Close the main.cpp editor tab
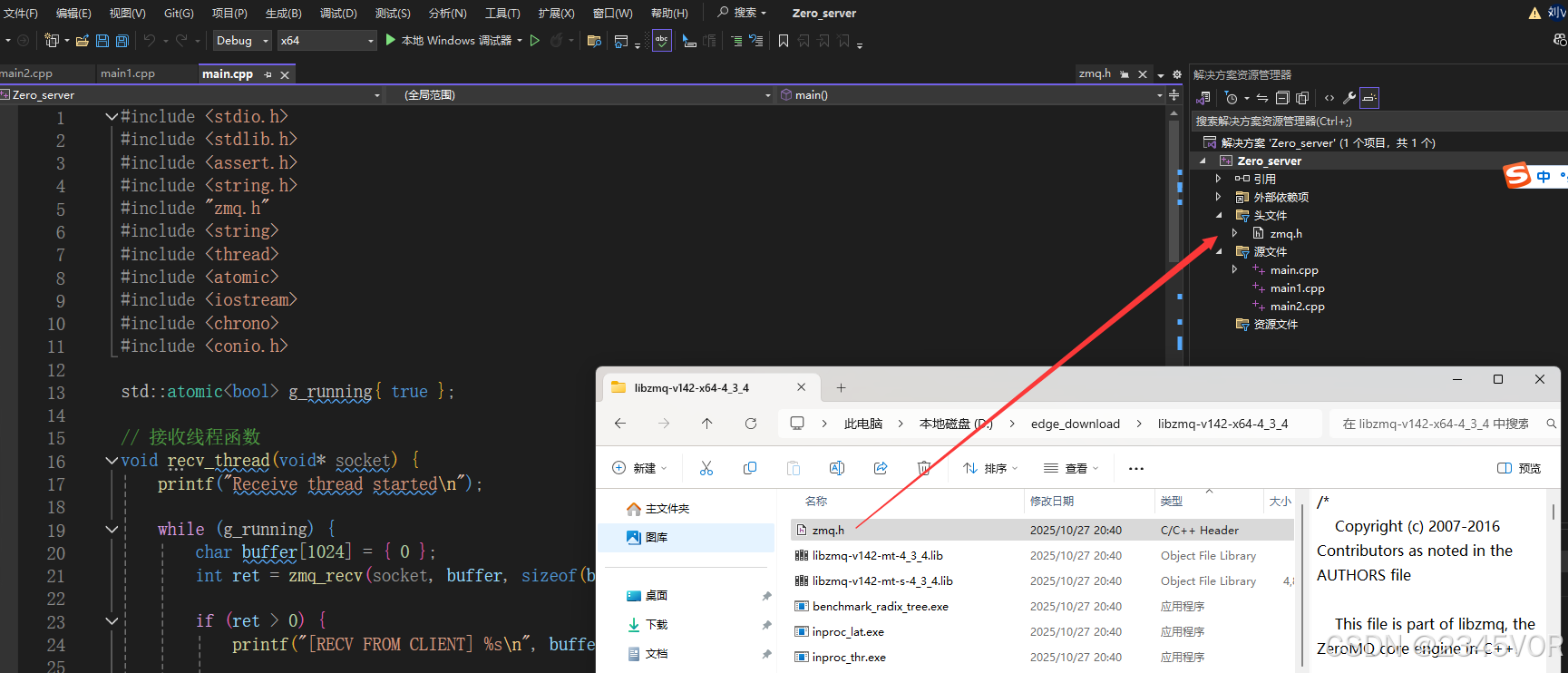 (285, 74)
